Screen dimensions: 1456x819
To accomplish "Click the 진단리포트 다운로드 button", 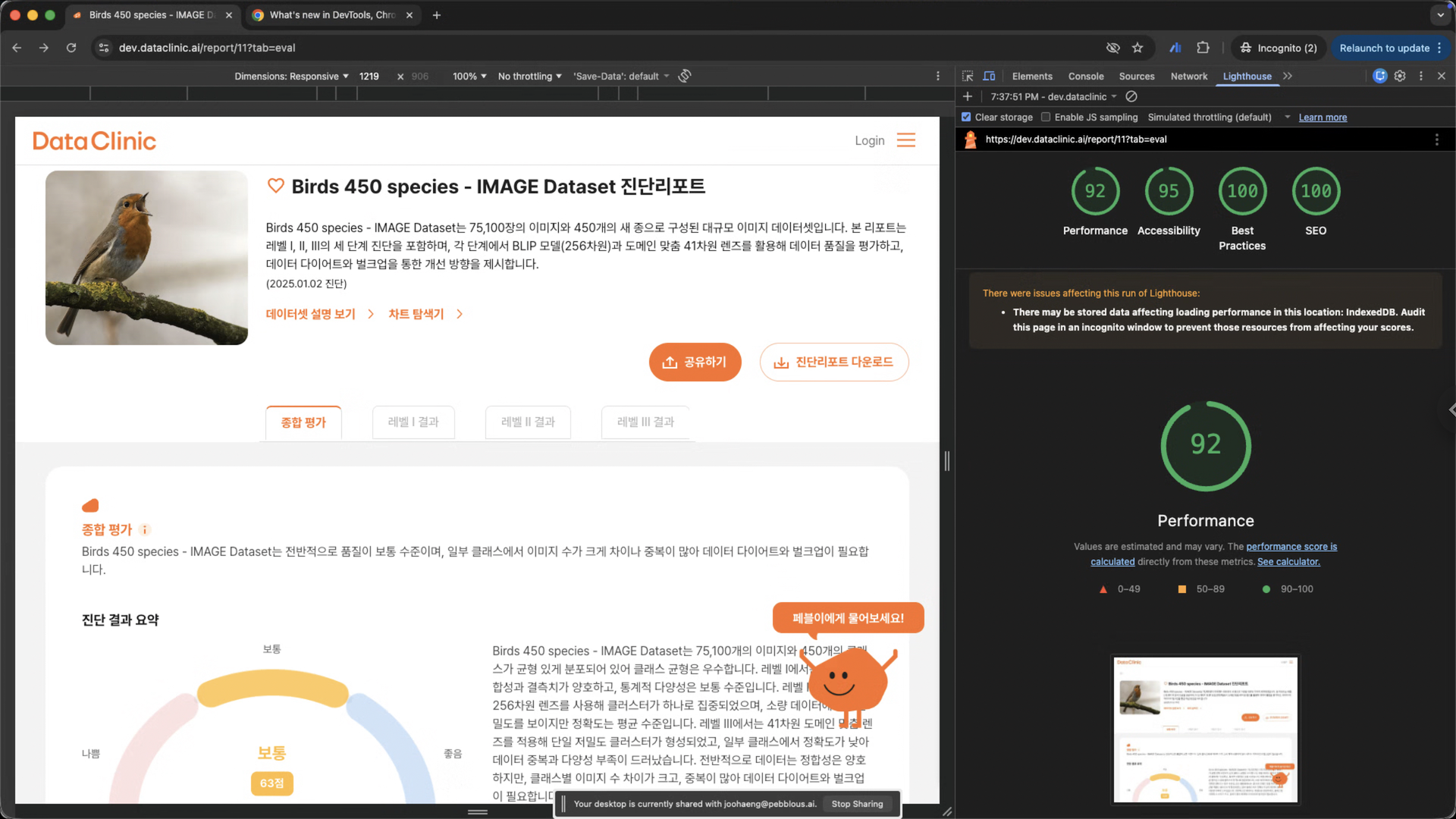I will [834, 362].
